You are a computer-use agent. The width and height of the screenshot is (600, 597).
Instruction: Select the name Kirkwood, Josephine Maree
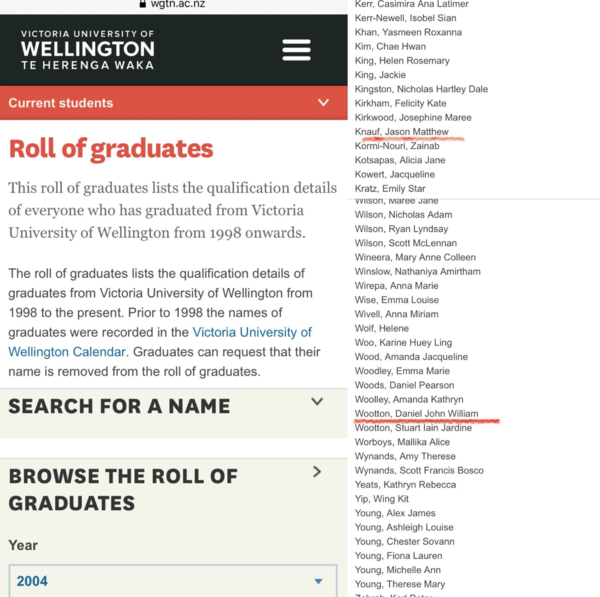(x=413, y=117)
